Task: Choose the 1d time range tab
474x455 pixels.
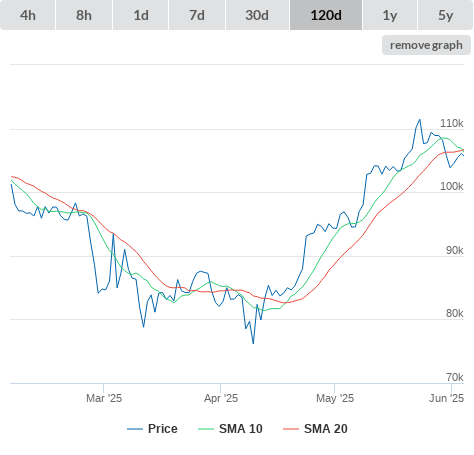Action: (141, 15)
